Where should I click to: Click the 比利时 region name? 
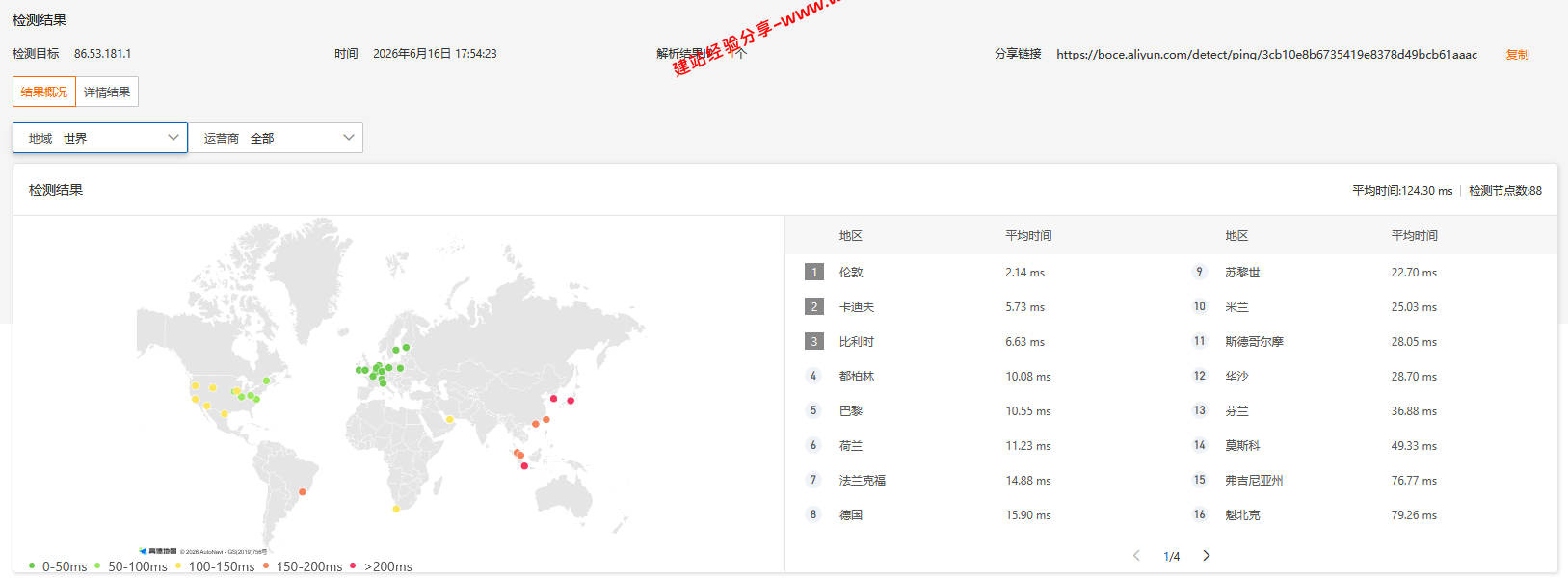(x=857, y=342)
